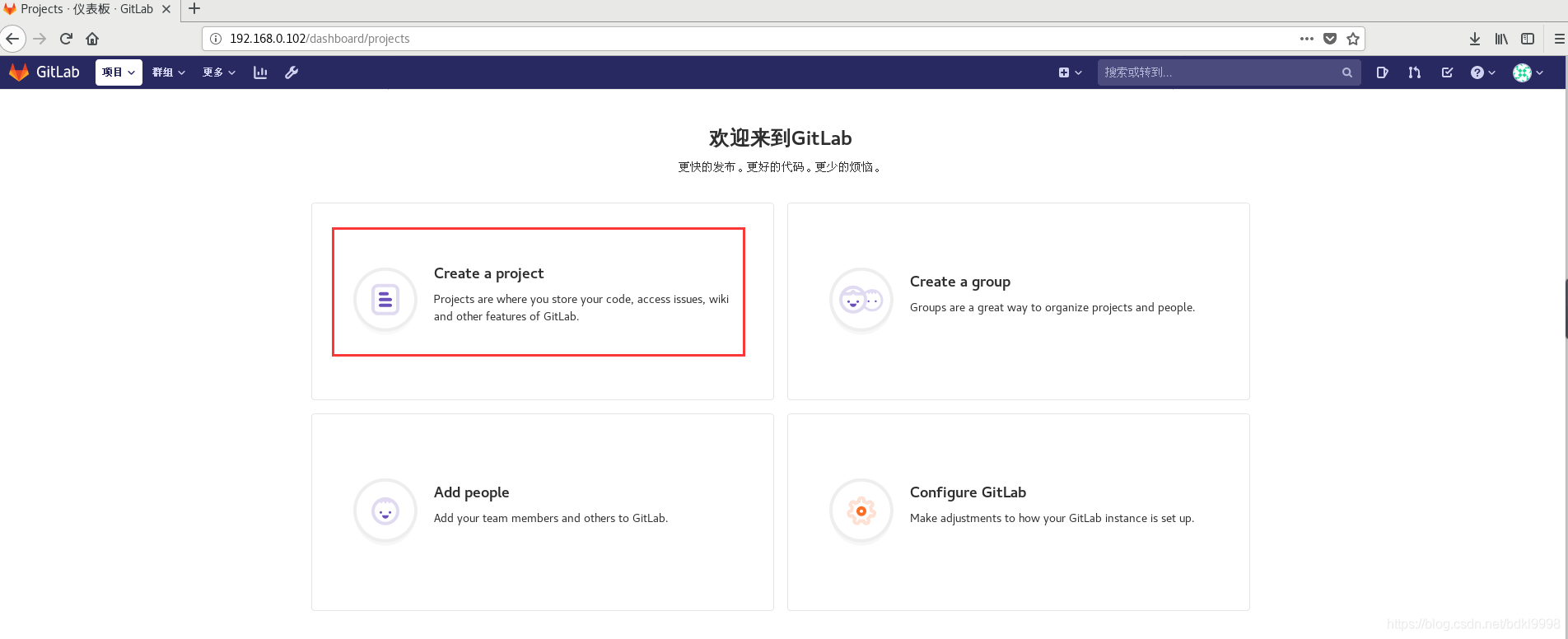Open the browser library icon

click(1501, 39)
